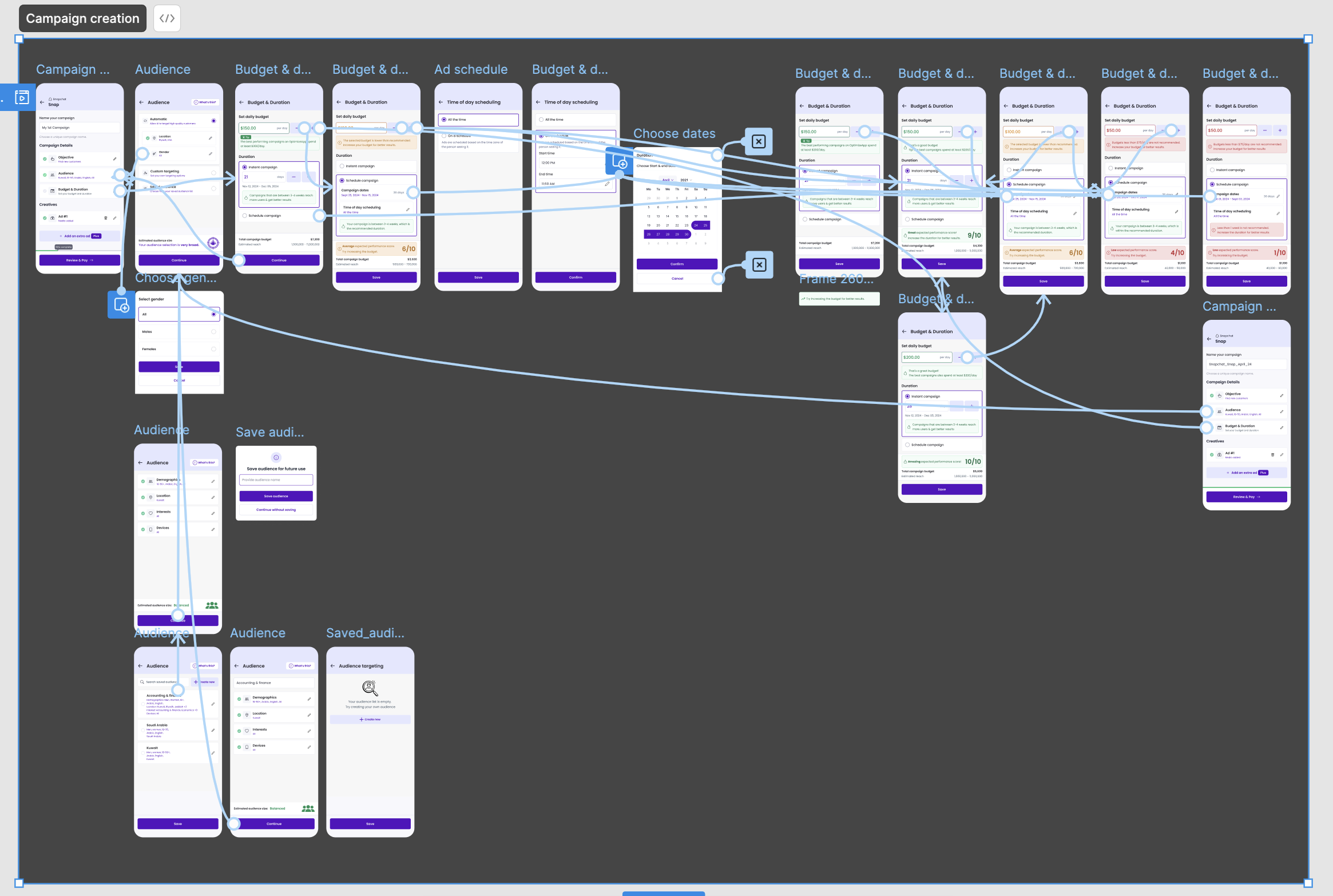Click the prototype flow start play icon
Screen dimensions: 1333x896
[22, 97]
